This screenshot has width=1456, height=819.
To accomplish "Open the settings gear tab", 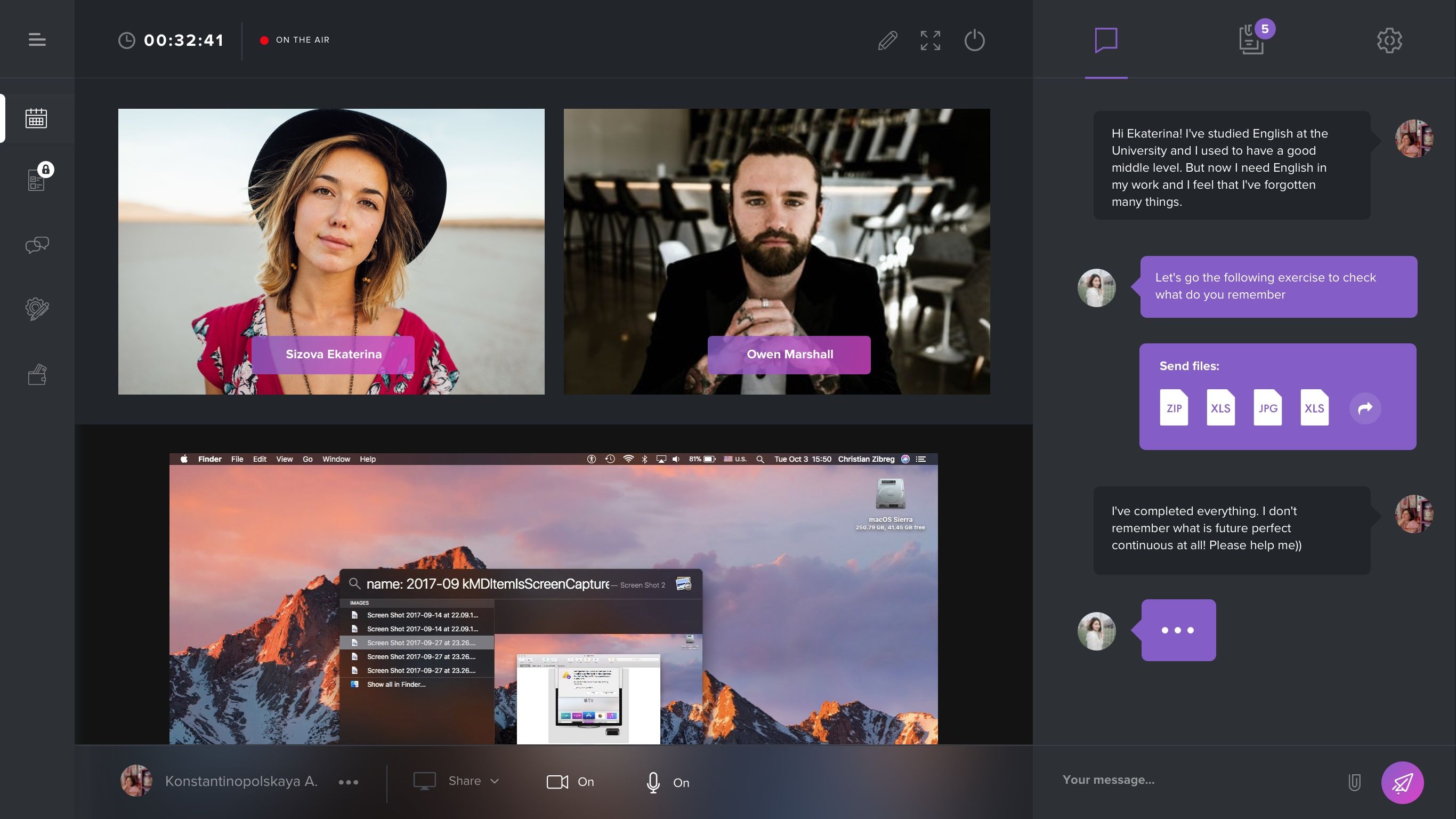I will click(1389, 40).
